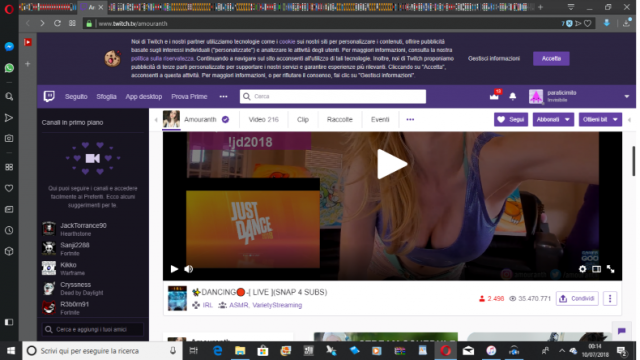This screenshot has width=640, height=360.
Task: Mute the stream volume speaker
Action: [189, 269]
